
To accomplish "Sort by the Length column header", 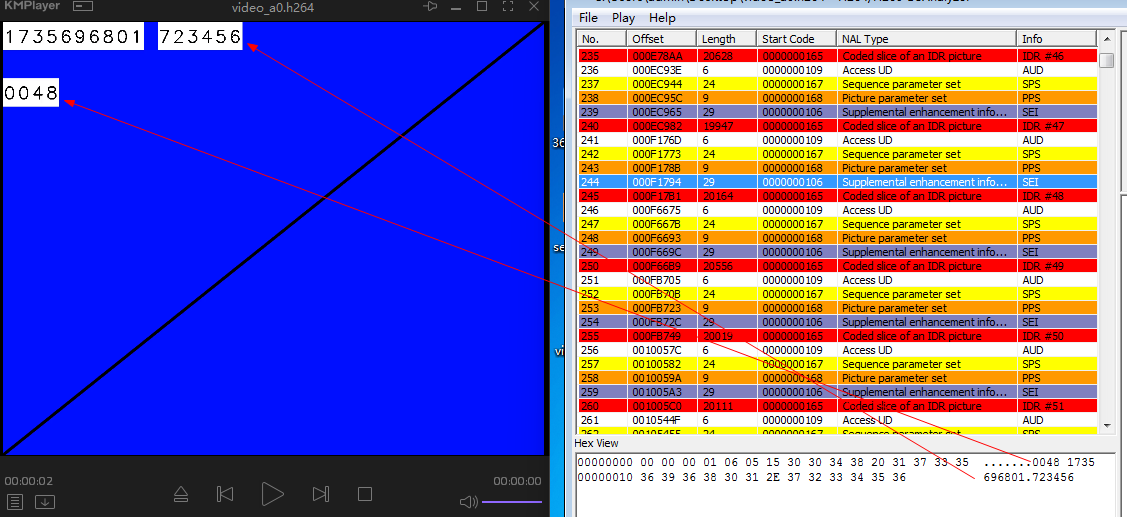I will pyautogui.click(x=727, y=39).
